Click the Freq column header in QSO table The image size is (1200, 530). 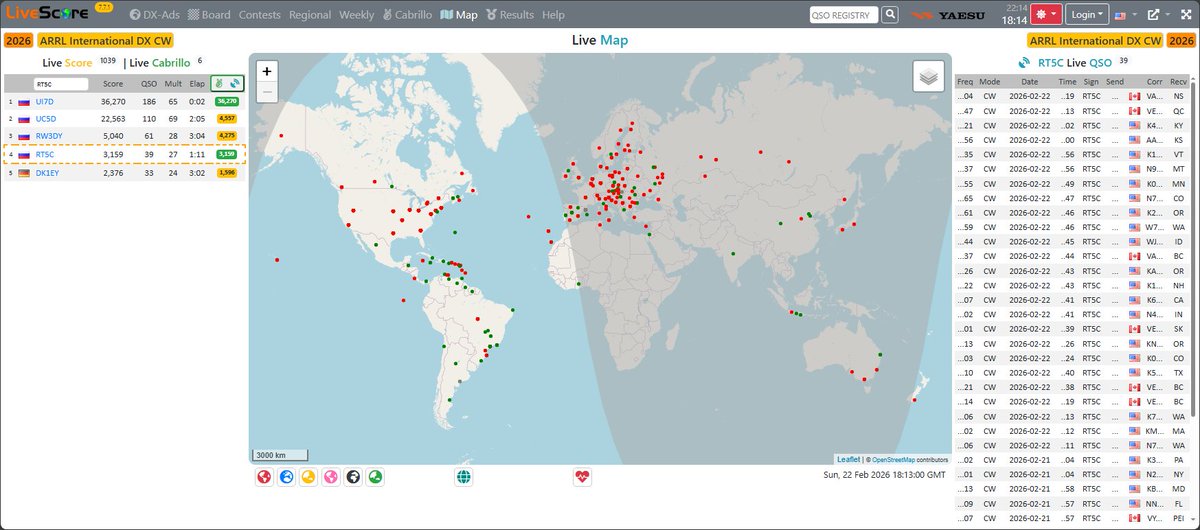[965, 81]
